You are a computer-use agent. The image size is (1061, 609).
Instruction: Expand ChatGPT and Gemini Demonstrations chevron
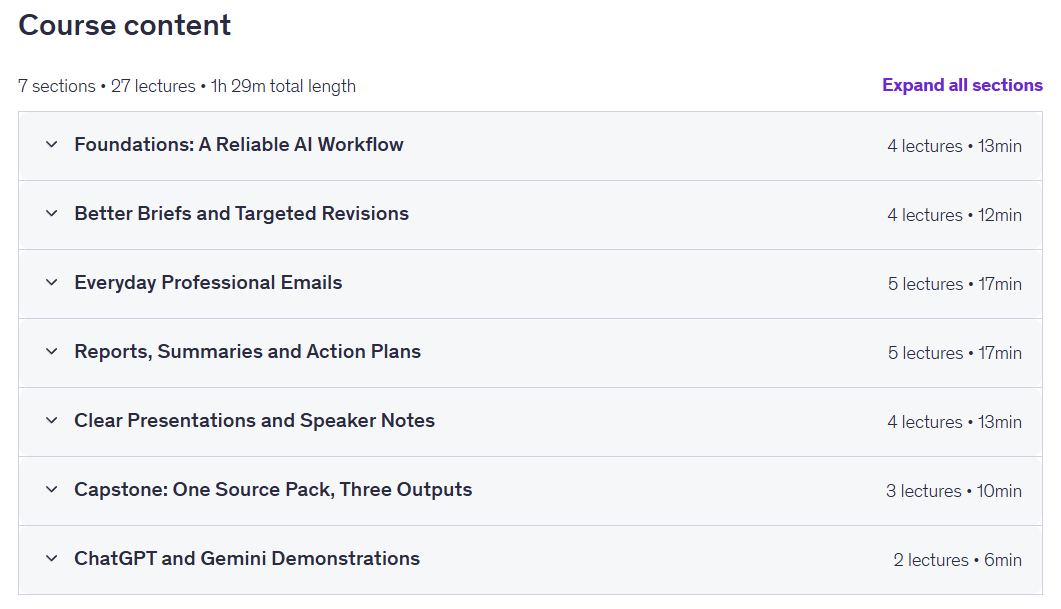[x=51, y=559]
